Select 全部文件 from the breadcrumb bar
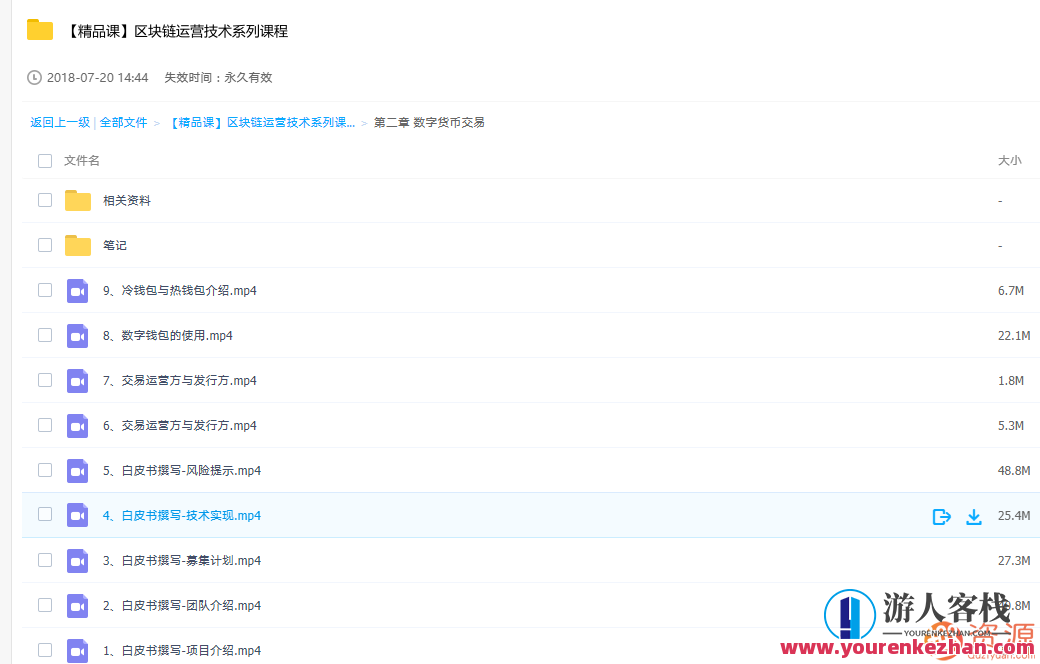The image size is (1040, 664). click(x=123, y=122)
